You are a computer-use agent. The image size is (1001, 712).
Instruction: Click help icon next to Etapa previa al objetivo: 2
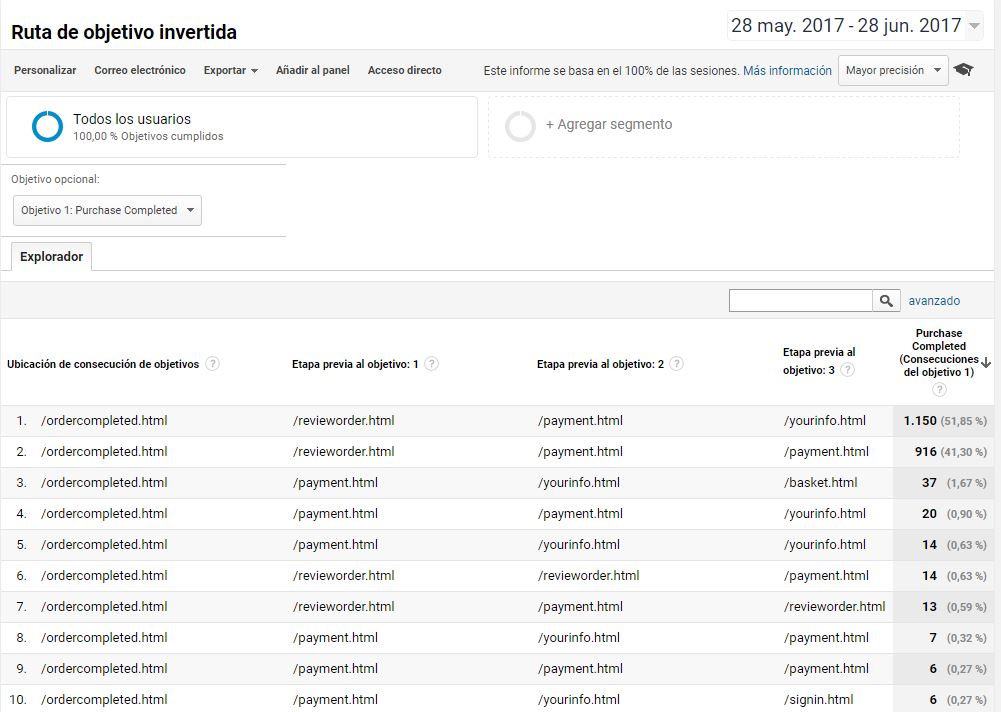point(678,364)
